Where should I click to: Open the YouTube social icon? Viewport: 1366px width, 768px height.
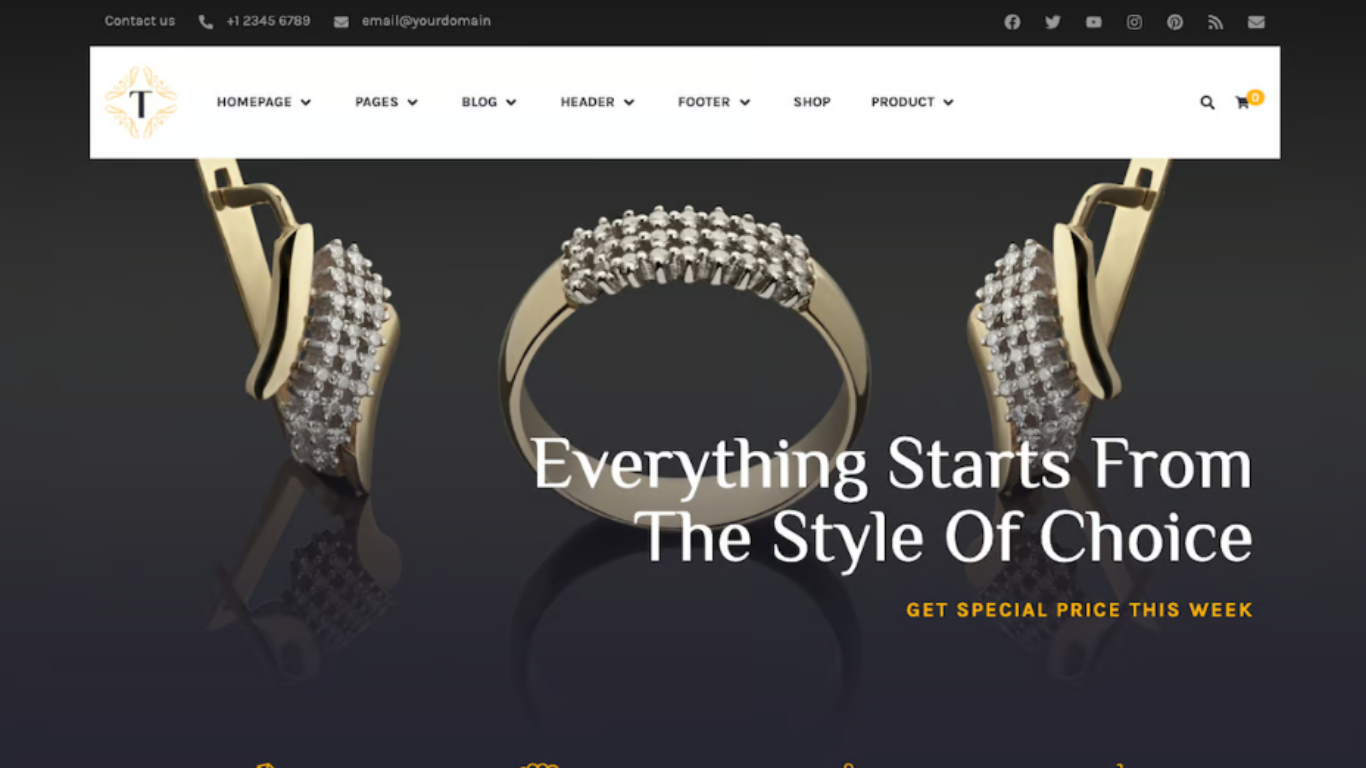coord(1094,22)
